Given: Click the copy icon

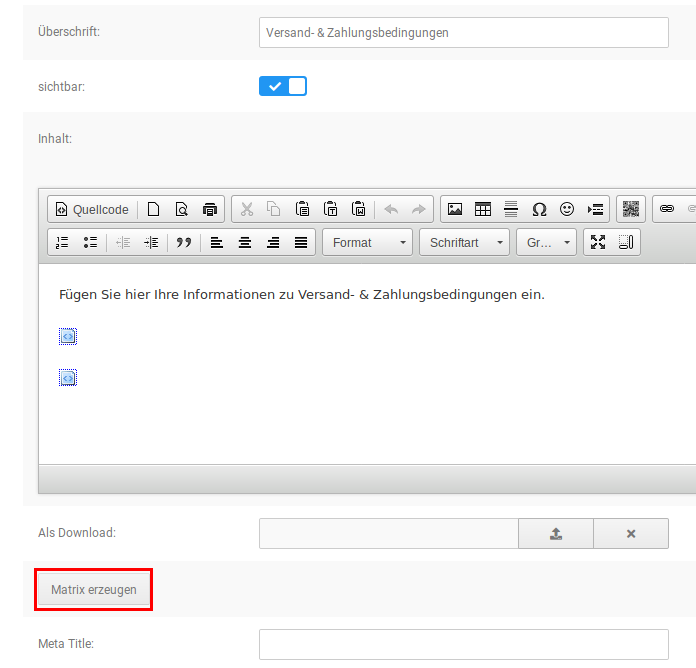Looking at the screenshot, I should (274, 209).
